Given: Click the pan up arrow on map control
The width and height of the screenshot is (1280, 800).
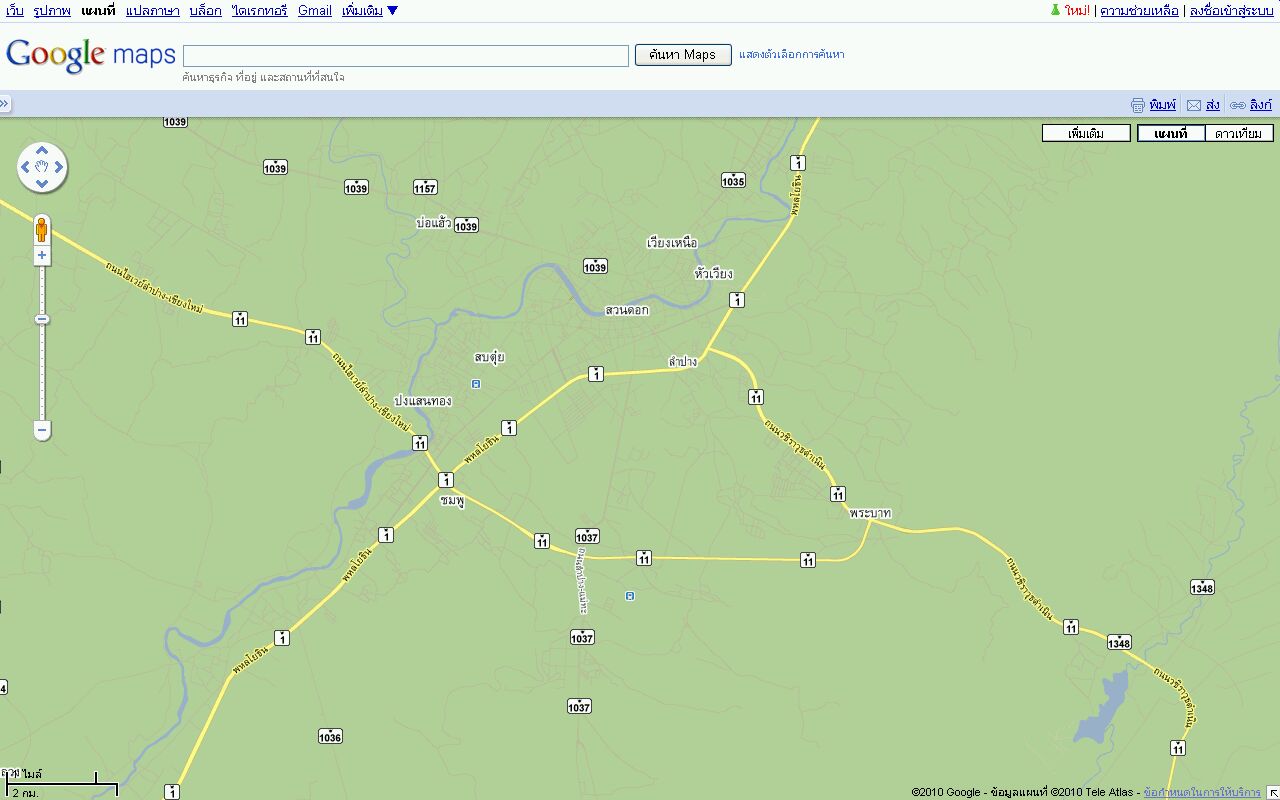Looking at the screenshot, I should [x=42, y=151].
